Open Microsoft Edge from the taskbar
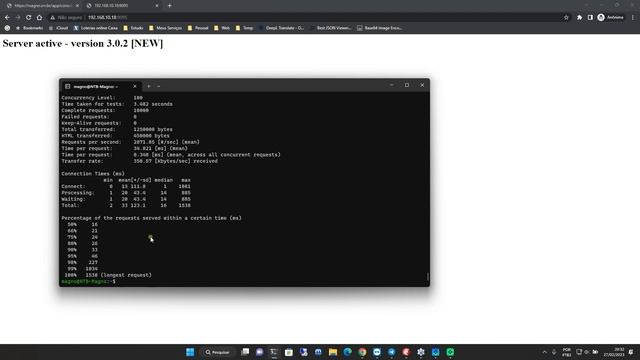 (347, 352)
